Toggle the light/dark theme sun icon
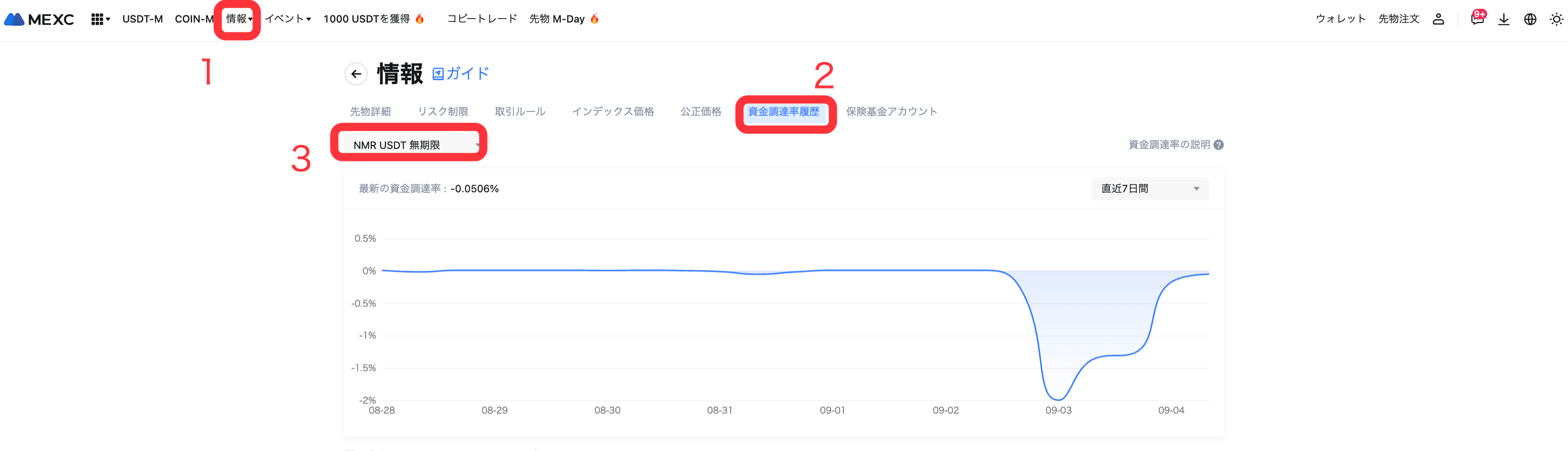 1556,19
